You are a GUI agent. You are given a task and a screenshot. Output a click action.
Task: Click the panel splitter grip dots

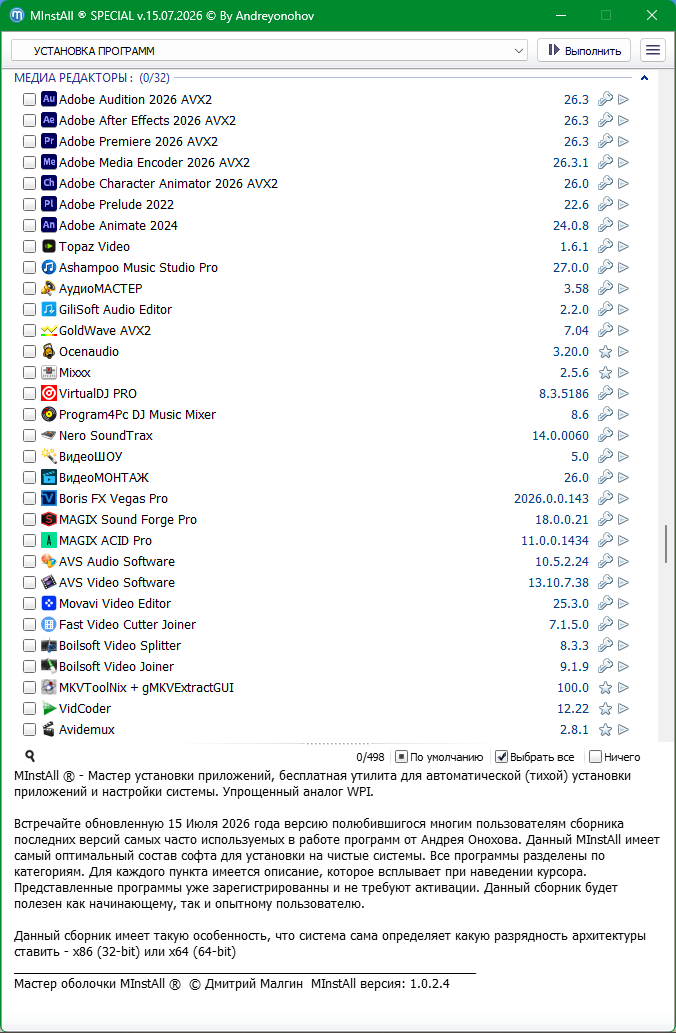coord(337,743)
